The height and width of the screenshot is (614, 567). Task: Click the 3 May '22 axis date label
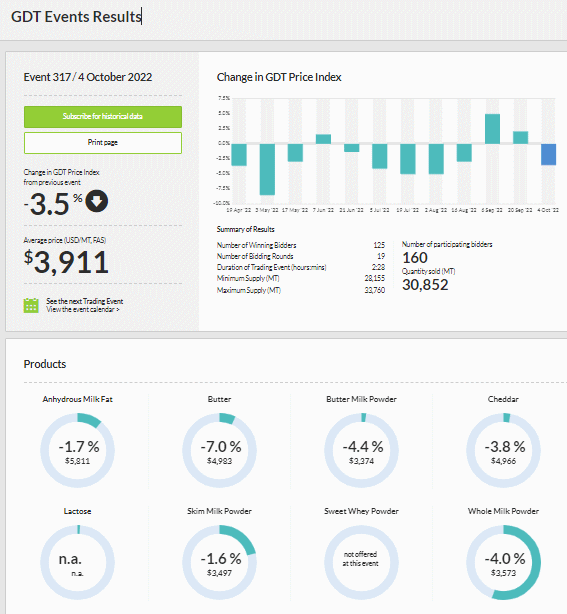click(267, 210)
